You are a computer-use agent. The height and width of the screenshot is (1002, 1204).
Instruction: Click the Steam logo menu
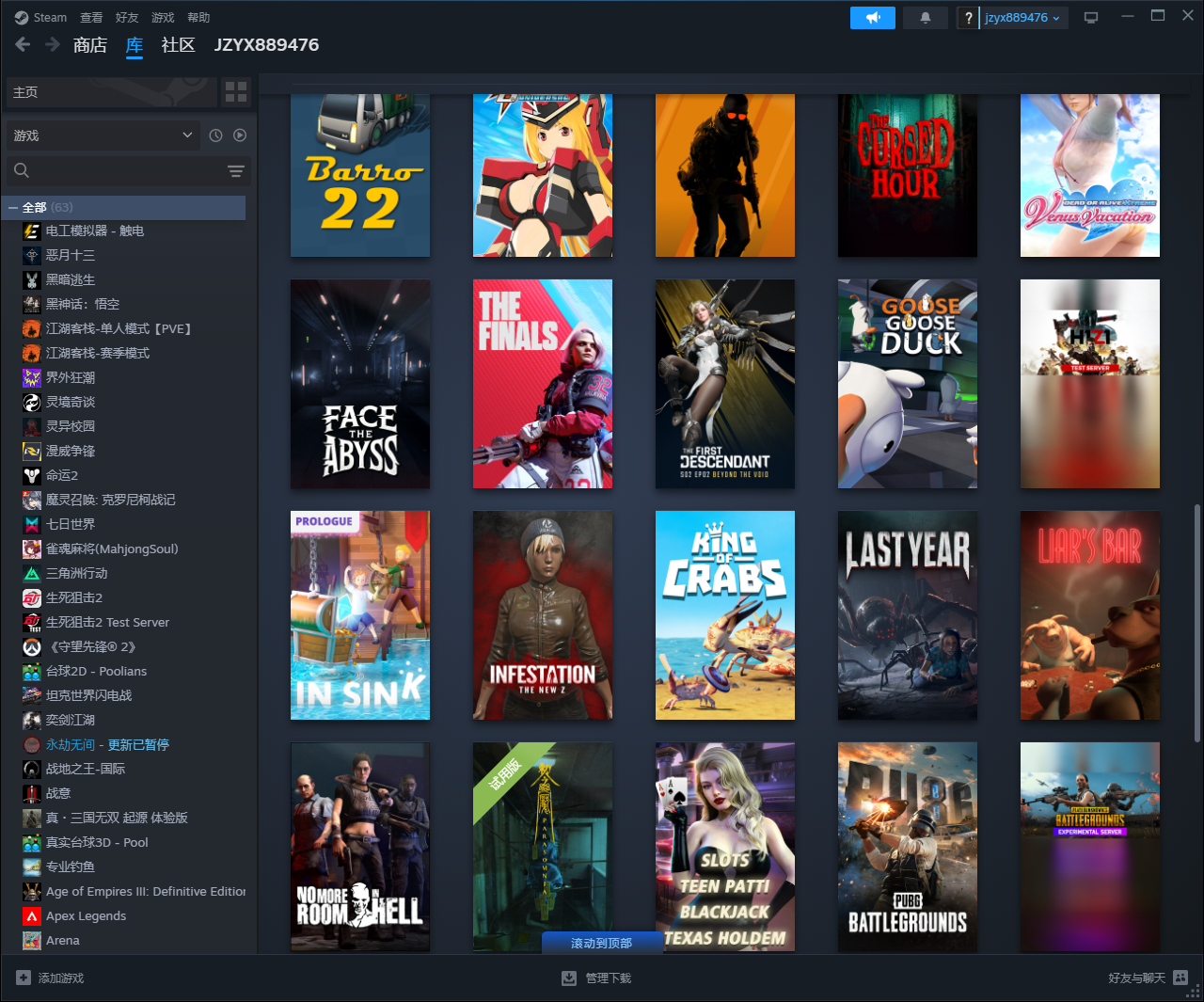coord(40,17)
